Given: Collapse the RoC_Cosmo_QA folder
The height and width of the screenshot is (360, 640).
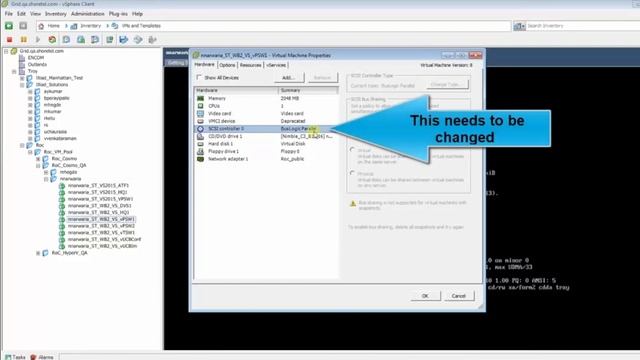Looking at the screenshot, I should (x=38, y=165).
